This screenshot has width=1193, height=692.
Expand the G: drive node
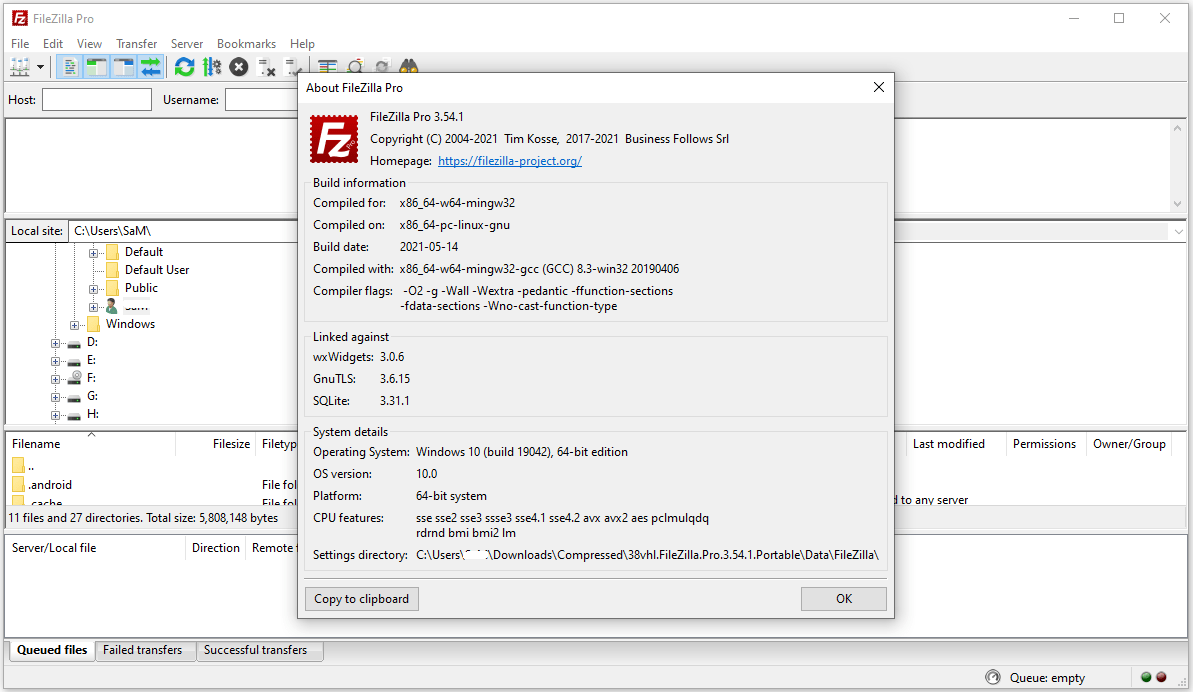(56, 397)
